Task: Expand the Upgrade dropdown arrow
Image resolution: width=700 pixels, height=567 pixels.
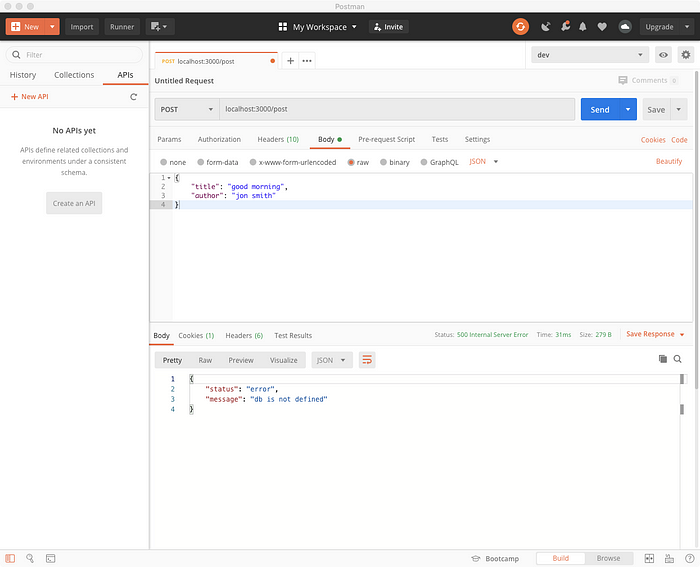Action: 687,27
